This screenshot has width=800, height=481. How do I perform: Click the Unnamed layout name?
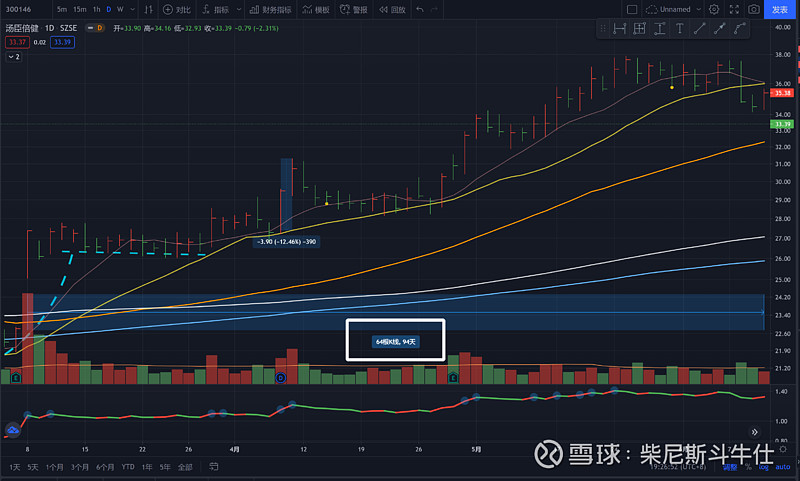675,10
